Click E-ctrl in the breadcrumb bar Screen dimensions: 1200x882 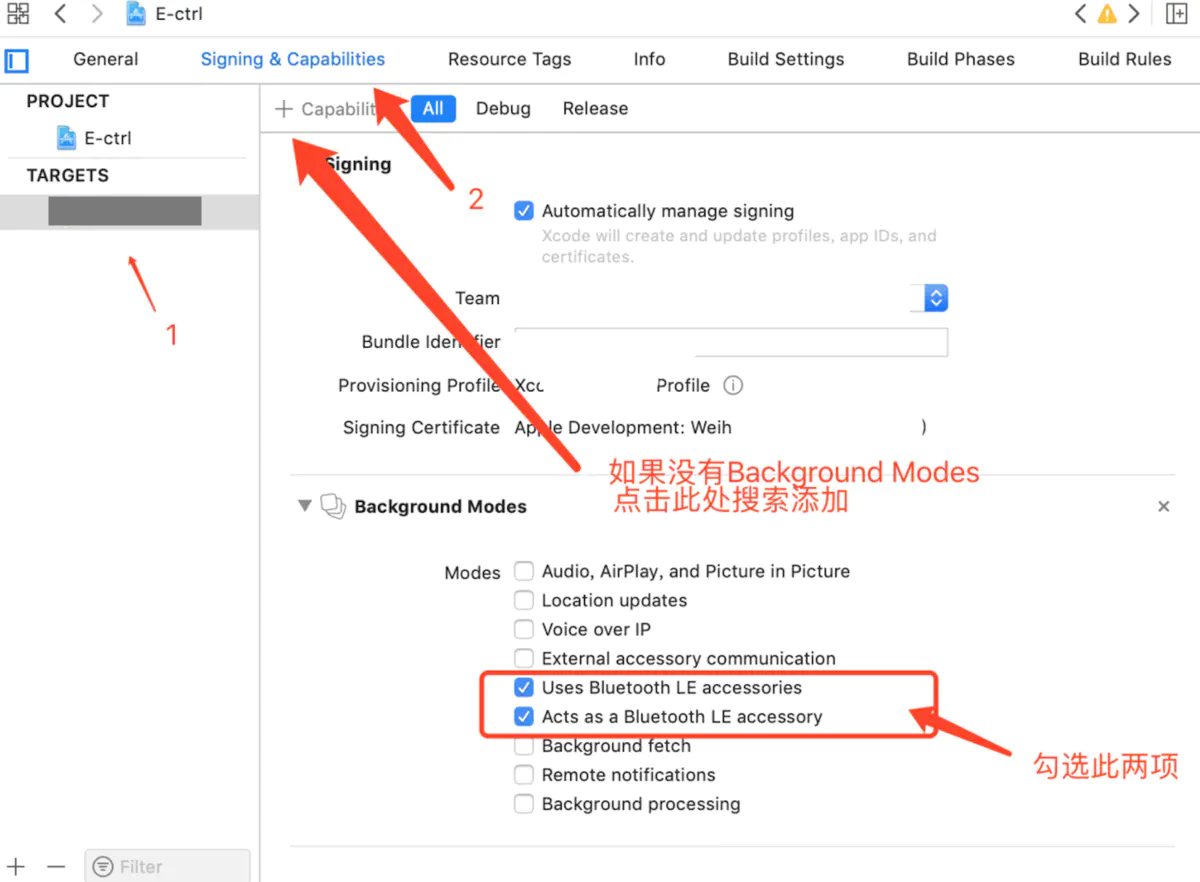(x=179, y=15)
